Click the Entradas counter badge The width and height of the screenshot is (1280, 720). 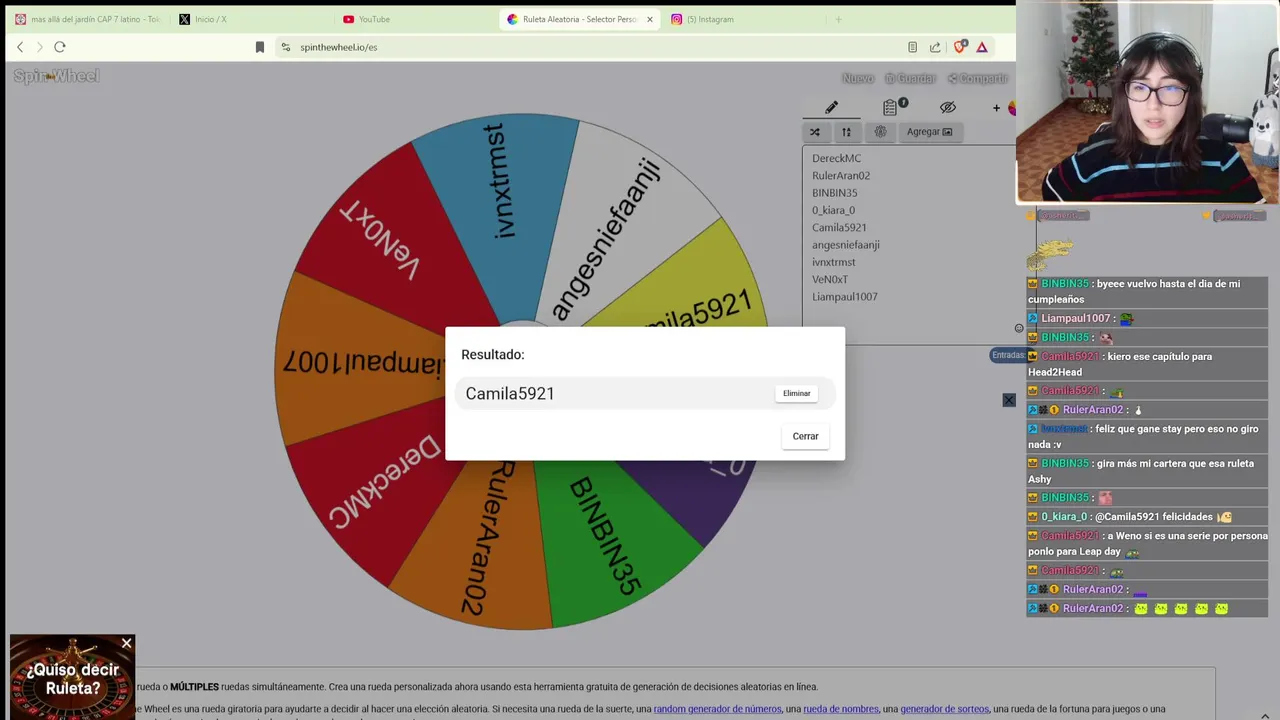point(1008,355)
